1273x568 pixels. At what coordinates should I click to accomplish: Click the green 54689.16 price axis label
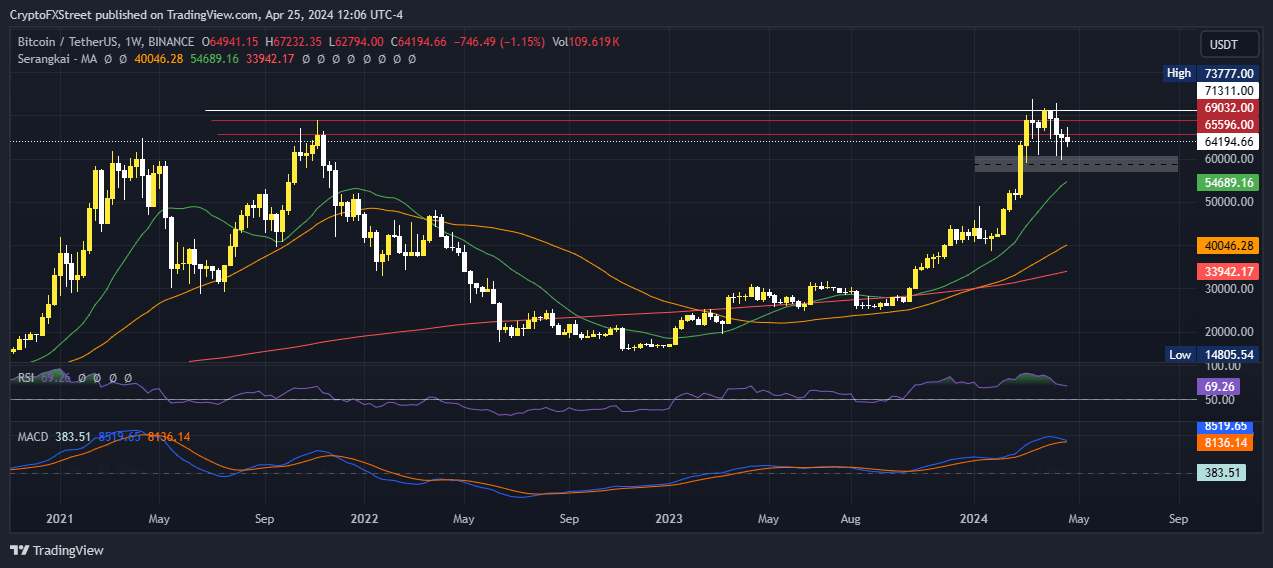point(1229,183)
